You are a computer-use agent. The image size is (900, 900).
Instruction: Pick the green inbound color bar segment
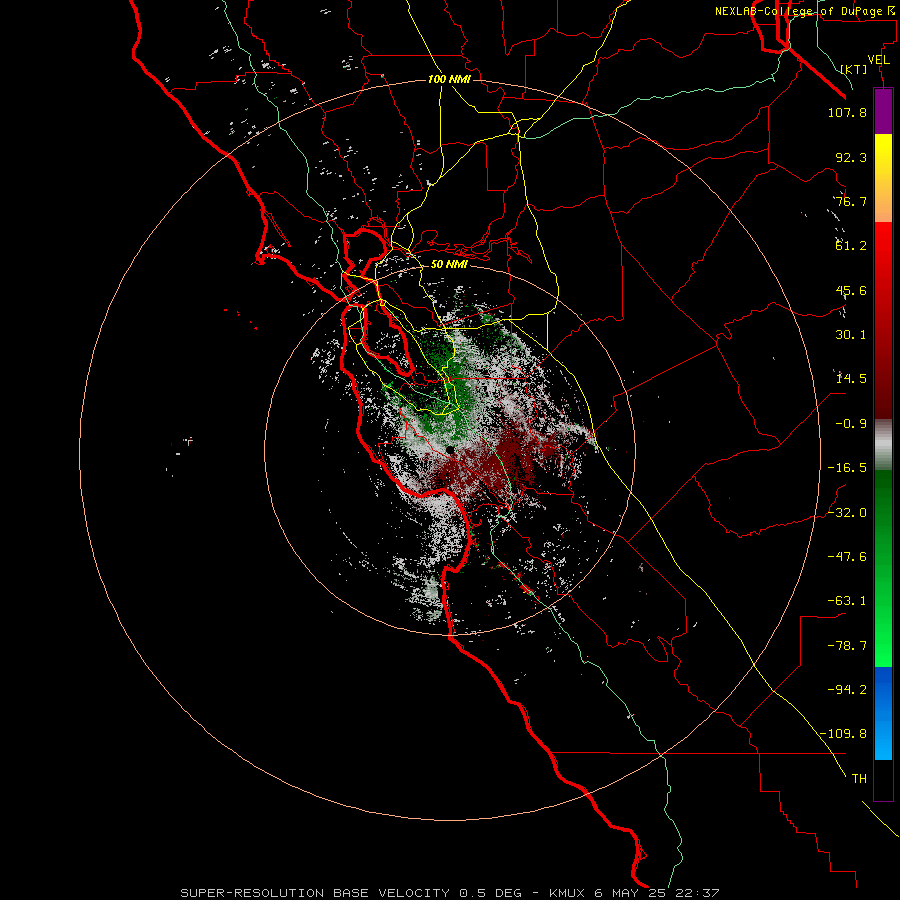[x=883, y=568]
